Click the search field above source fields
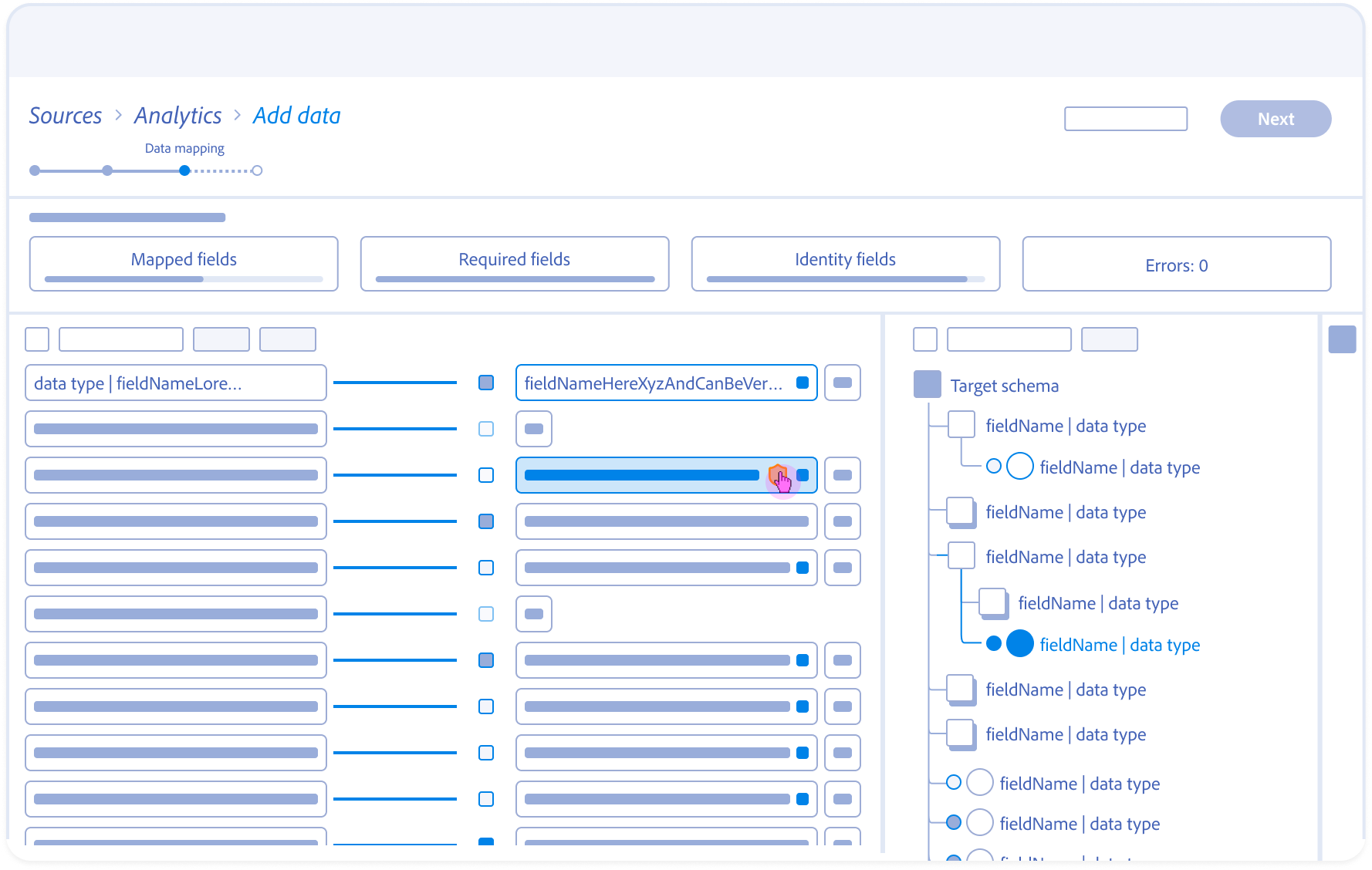The width and height of the screenshot is (1372, 870). [121, 339]
